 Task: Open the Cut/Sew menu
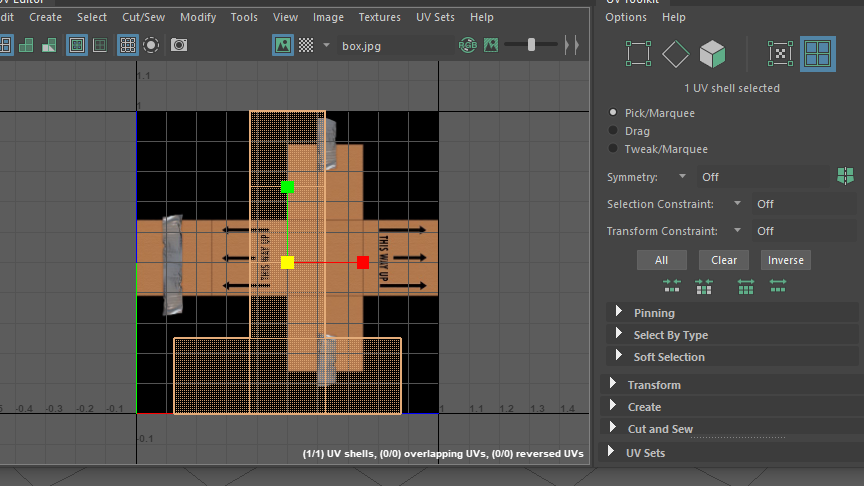coord(143,17)
